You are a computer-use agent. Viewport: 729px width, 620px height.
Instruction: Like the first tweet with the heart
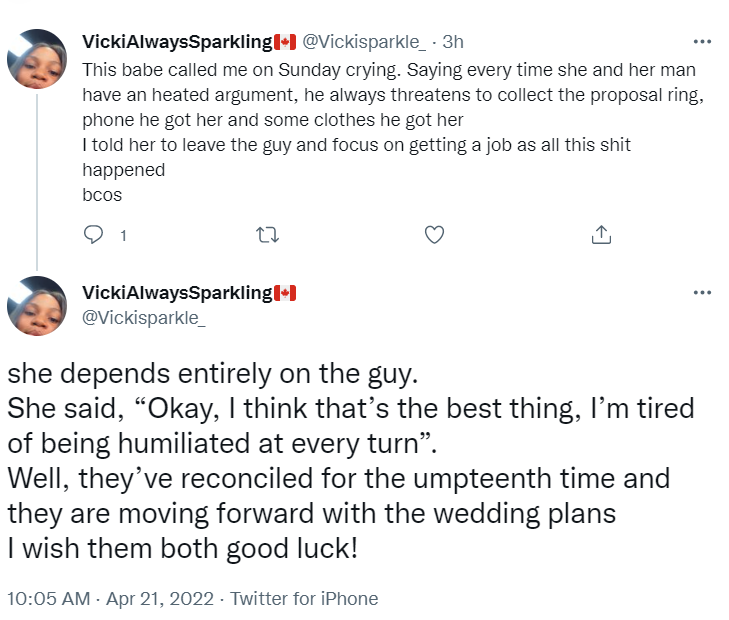tap(434, 235)
